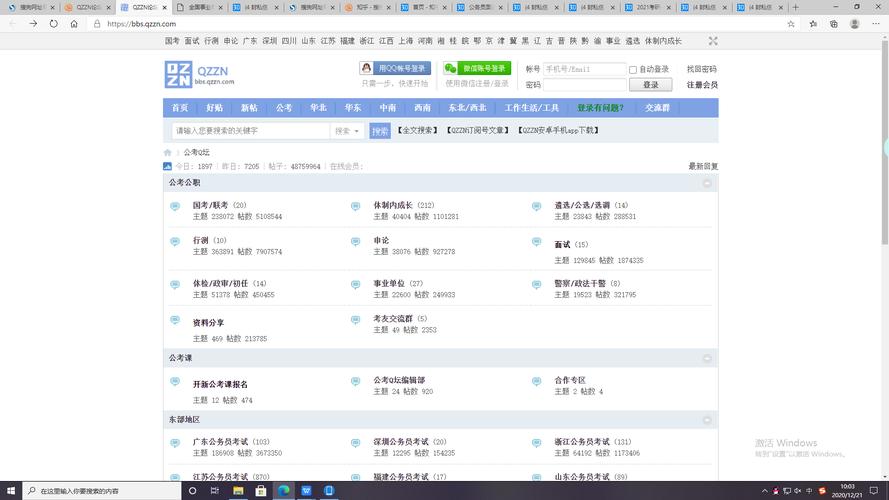The height and width of the screenshot is (500, 889).
Task: Click the browser address bar URL
Action: 142,24
